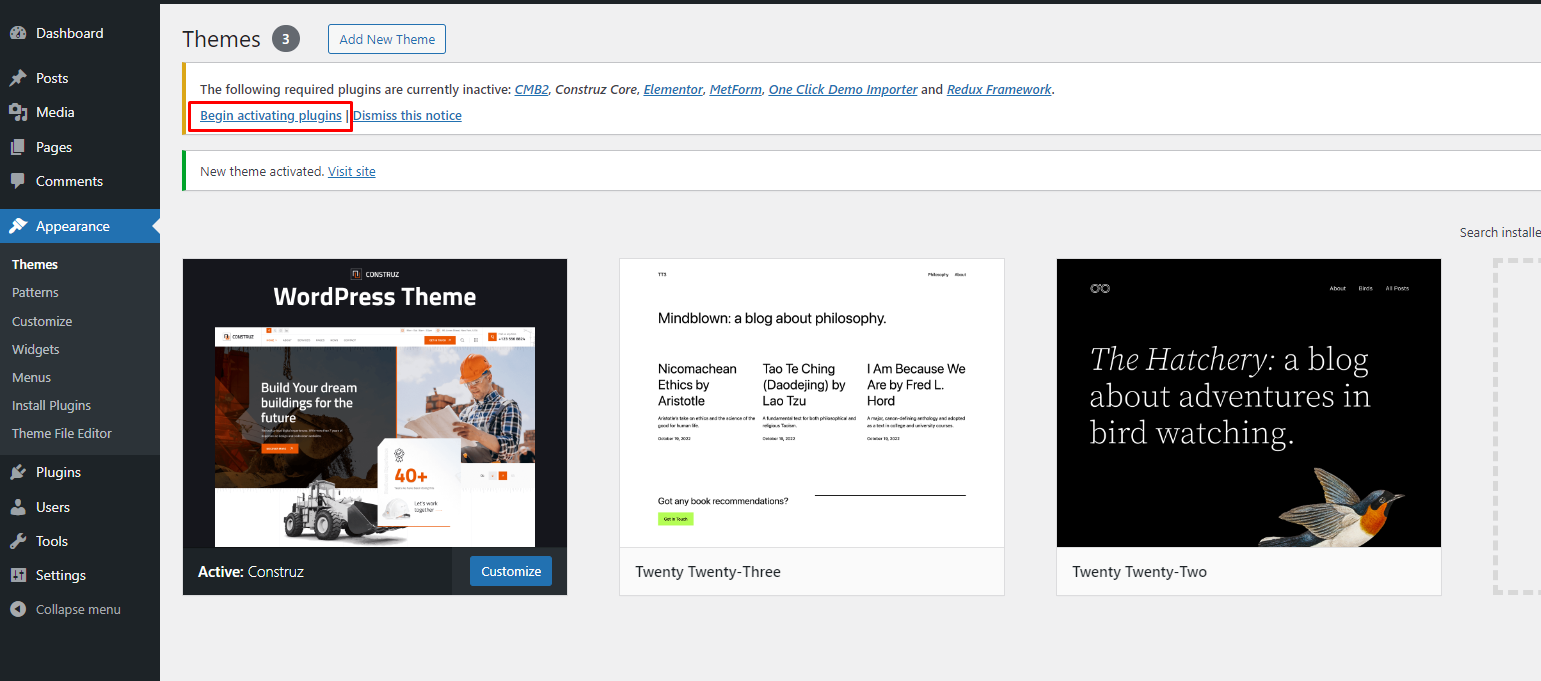This screenshot has height=681, width=1541.
Task: Click the Plugins plug icon
Action: 18,472
